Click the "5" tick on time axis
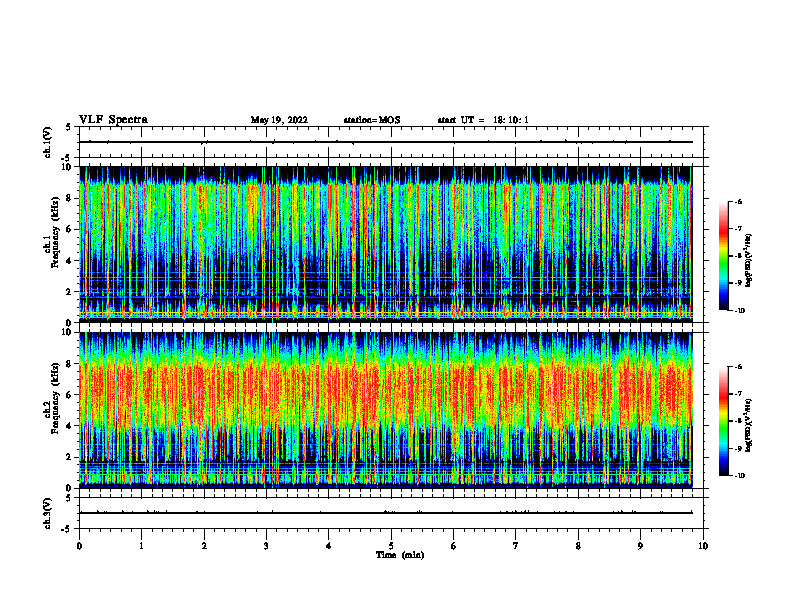The image size is (792, 612). [391, 546]
